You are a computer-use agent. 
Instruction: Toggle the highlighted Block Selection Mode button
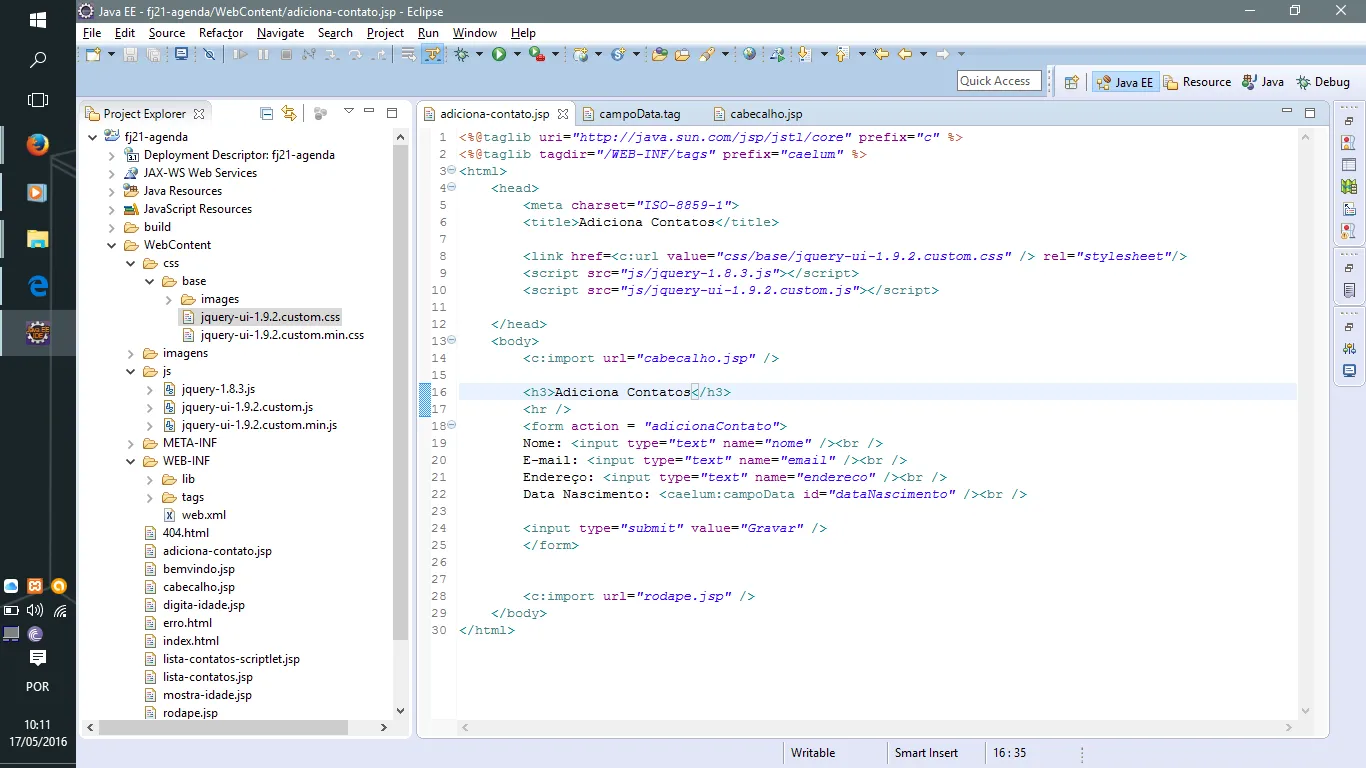tap(432, 54)
